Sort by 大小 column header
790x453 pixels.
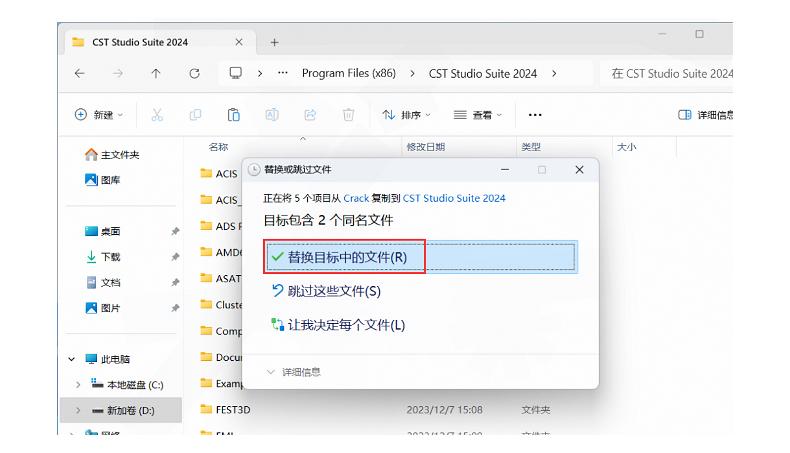(x=627, y=147)
